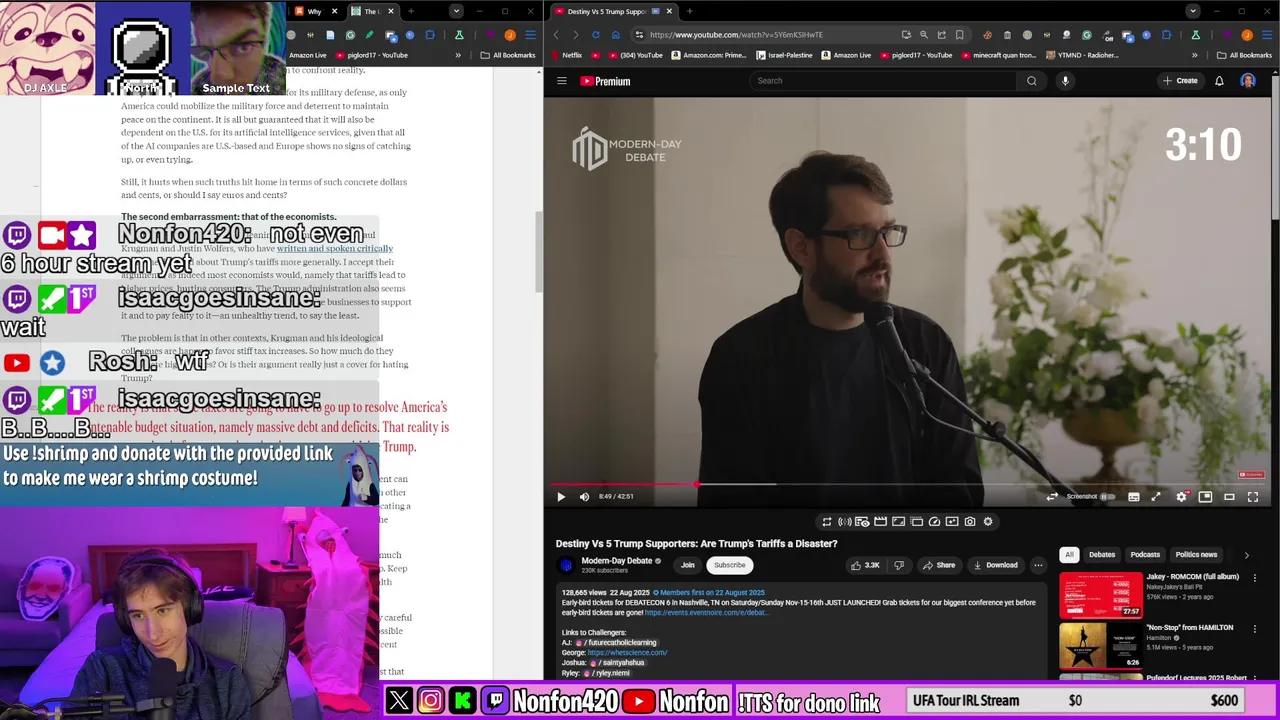Switch to the 'Why' tab in left browser
1280x720 pixels.
coord(314,11)
